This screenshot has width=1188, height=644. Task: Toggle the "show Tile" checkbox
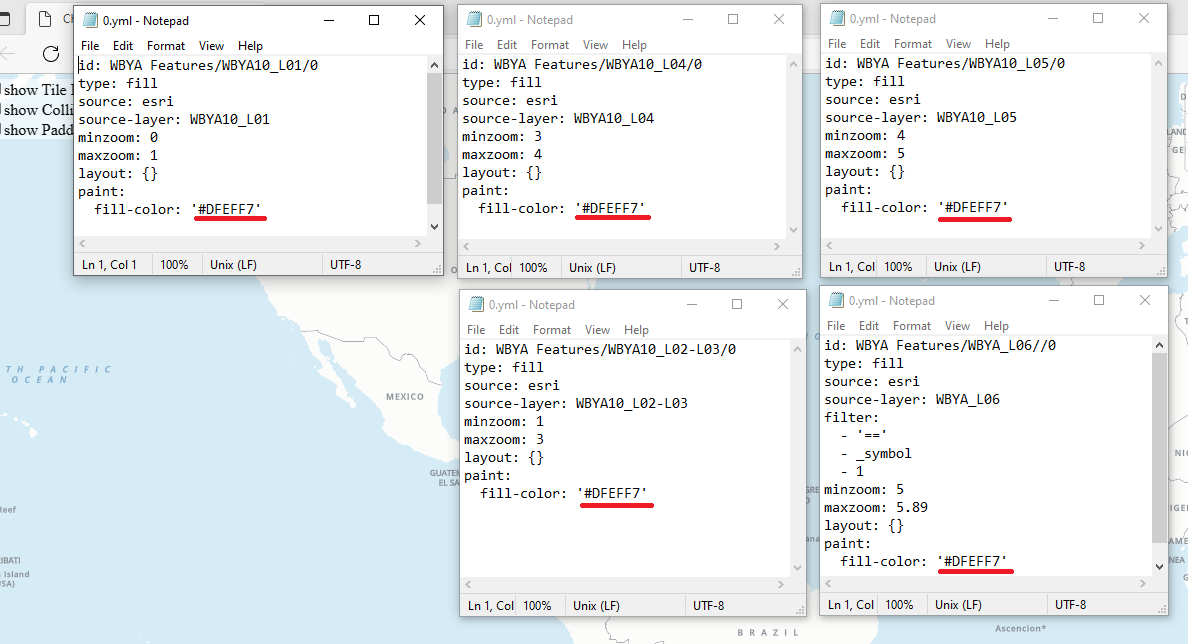2,91
